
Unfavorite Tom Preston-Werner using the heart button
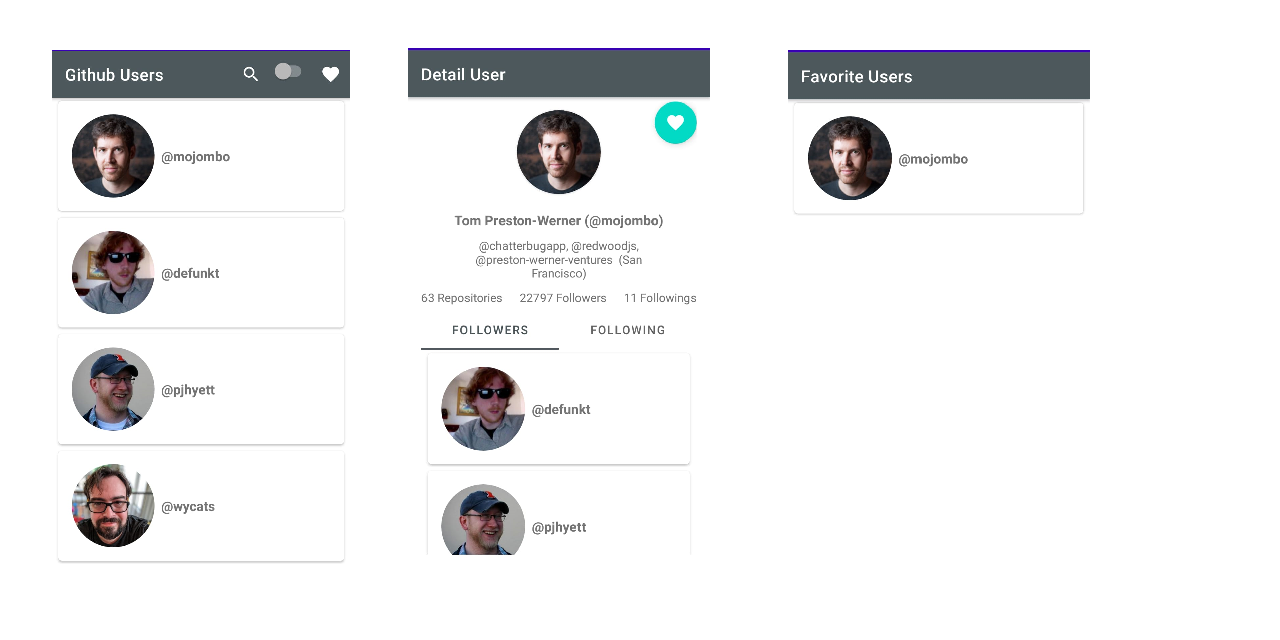coord(676,122)
